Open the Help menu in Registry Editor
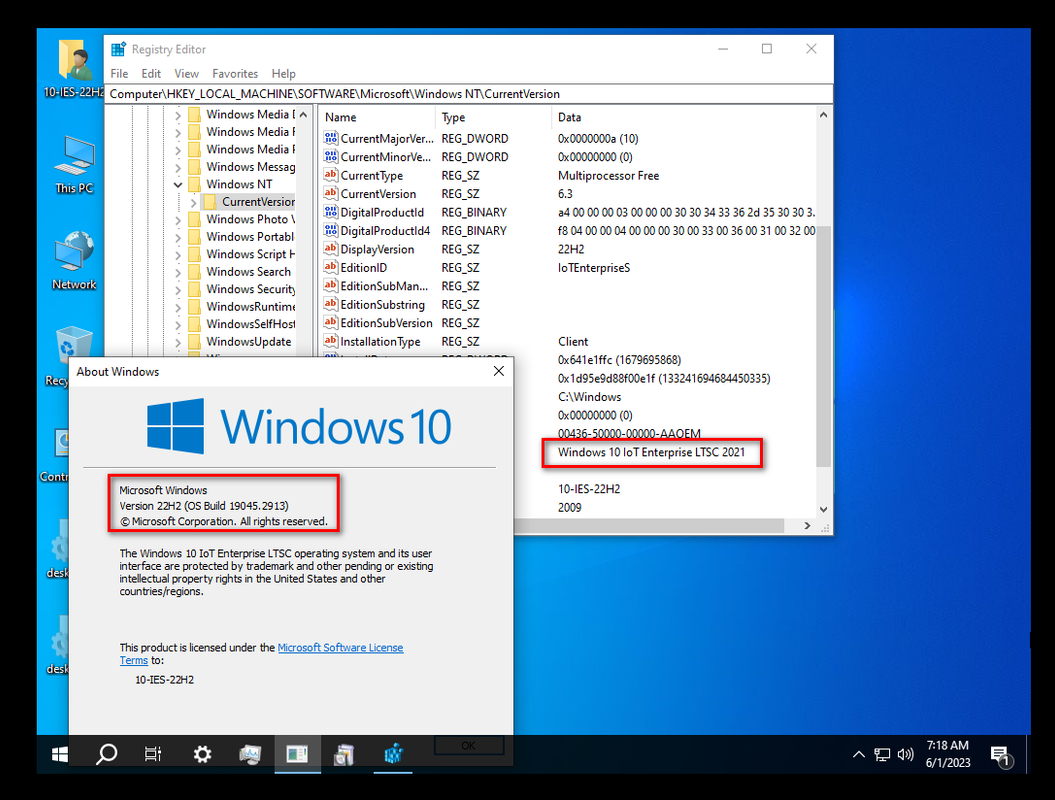Screen dimensions: 1055x800 coord(283,73)
